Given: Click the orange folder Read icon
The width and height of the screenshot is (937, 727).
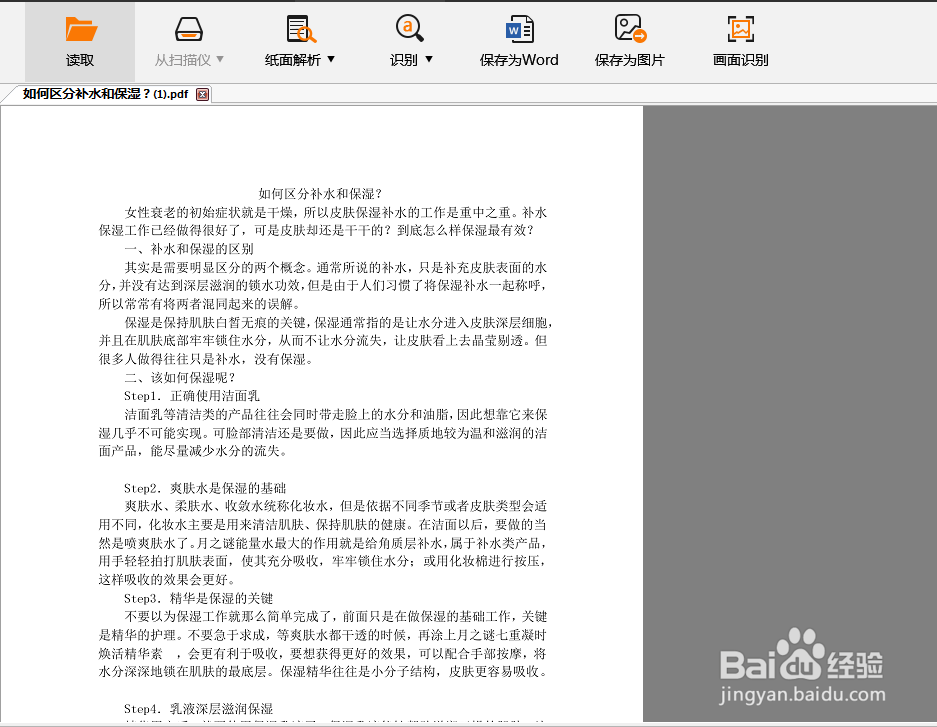Looking at the screenshot, I should pyautogui.click(x=81, y=29).
